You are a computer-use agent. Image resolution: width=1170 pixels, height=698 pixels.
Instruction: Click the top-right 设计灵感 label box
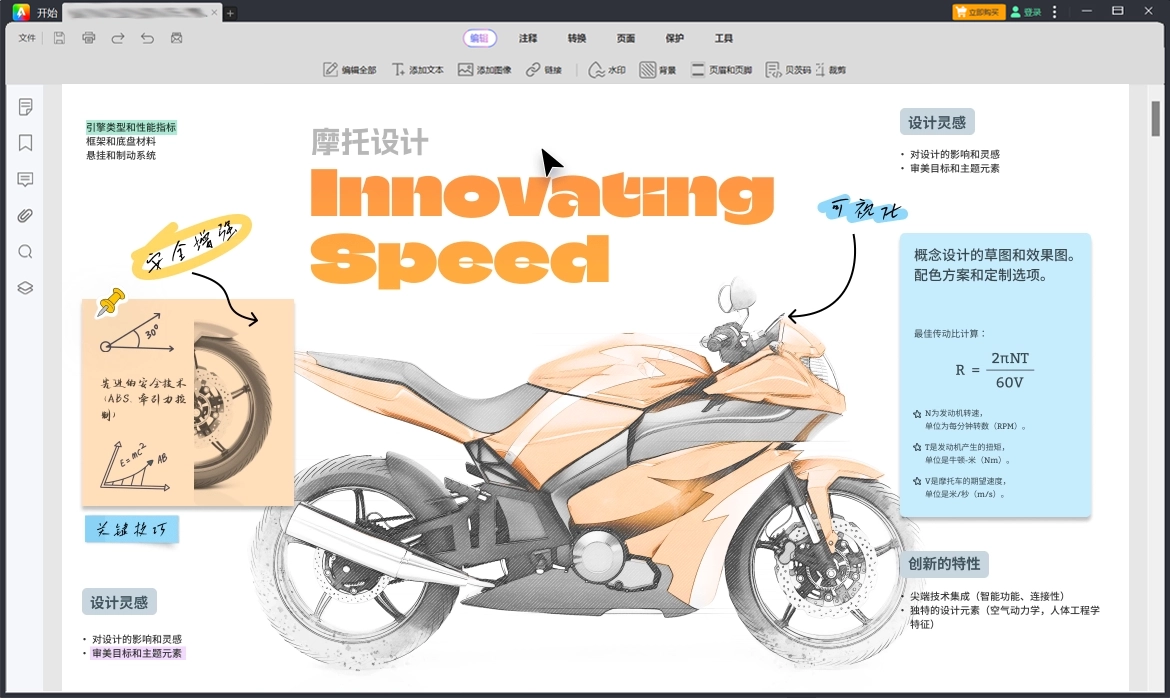tap(937, 122)
